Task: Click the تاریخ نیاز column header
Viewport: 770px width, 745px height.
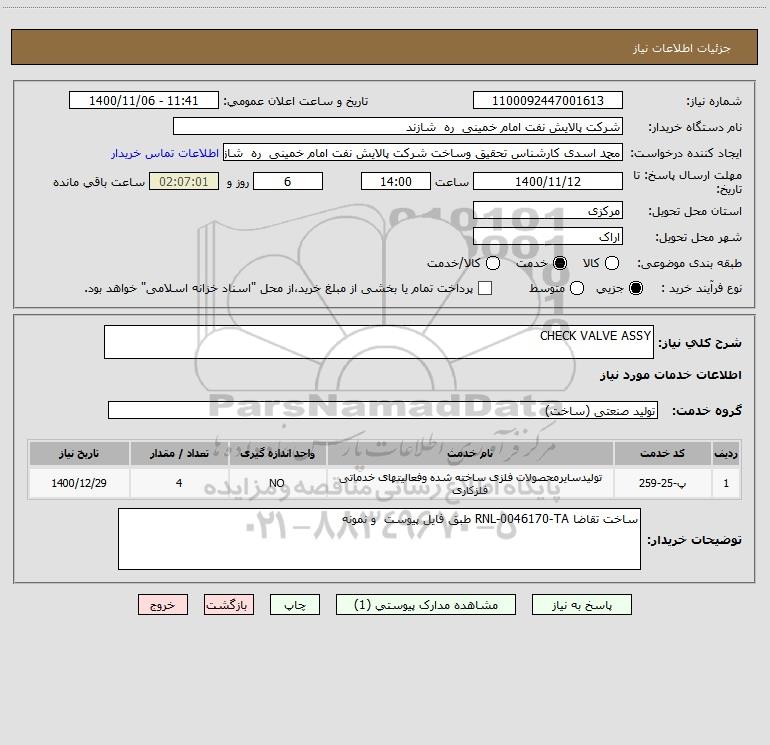Action: pos(79,453)
